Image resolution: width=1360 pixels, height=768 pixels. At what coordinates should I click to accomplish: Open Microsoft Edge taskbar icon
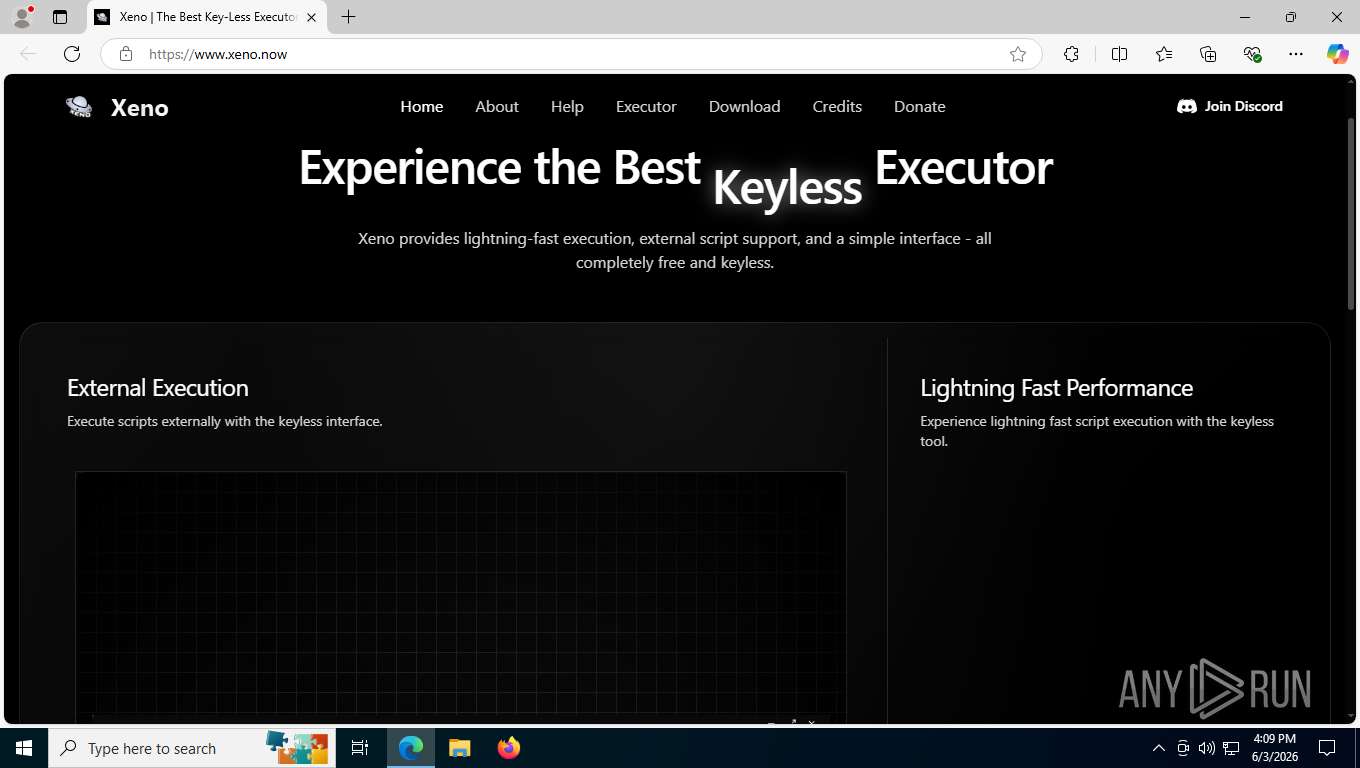tap(411, 748)
